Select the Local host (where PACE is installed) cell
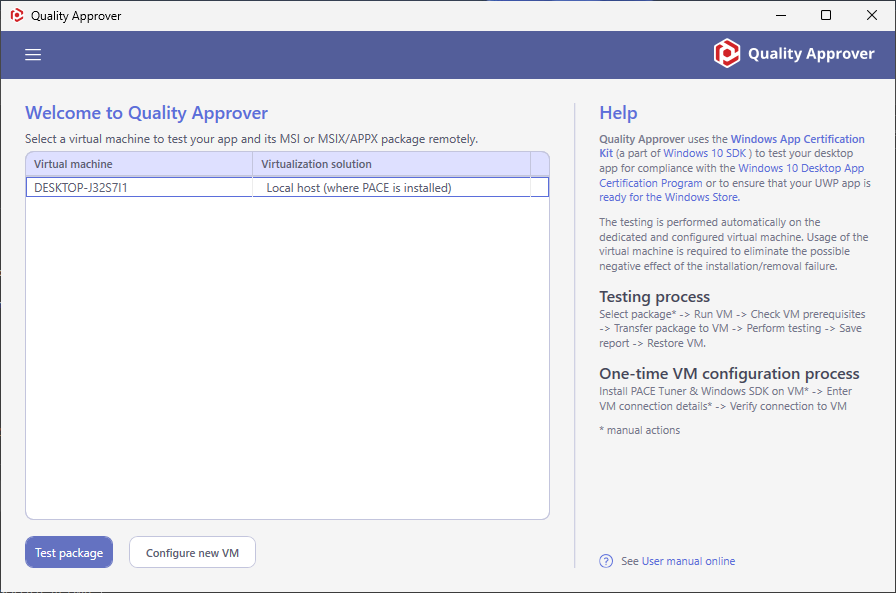Image resolution: width=896 pixels, height=593 pixels. [391, 187]
